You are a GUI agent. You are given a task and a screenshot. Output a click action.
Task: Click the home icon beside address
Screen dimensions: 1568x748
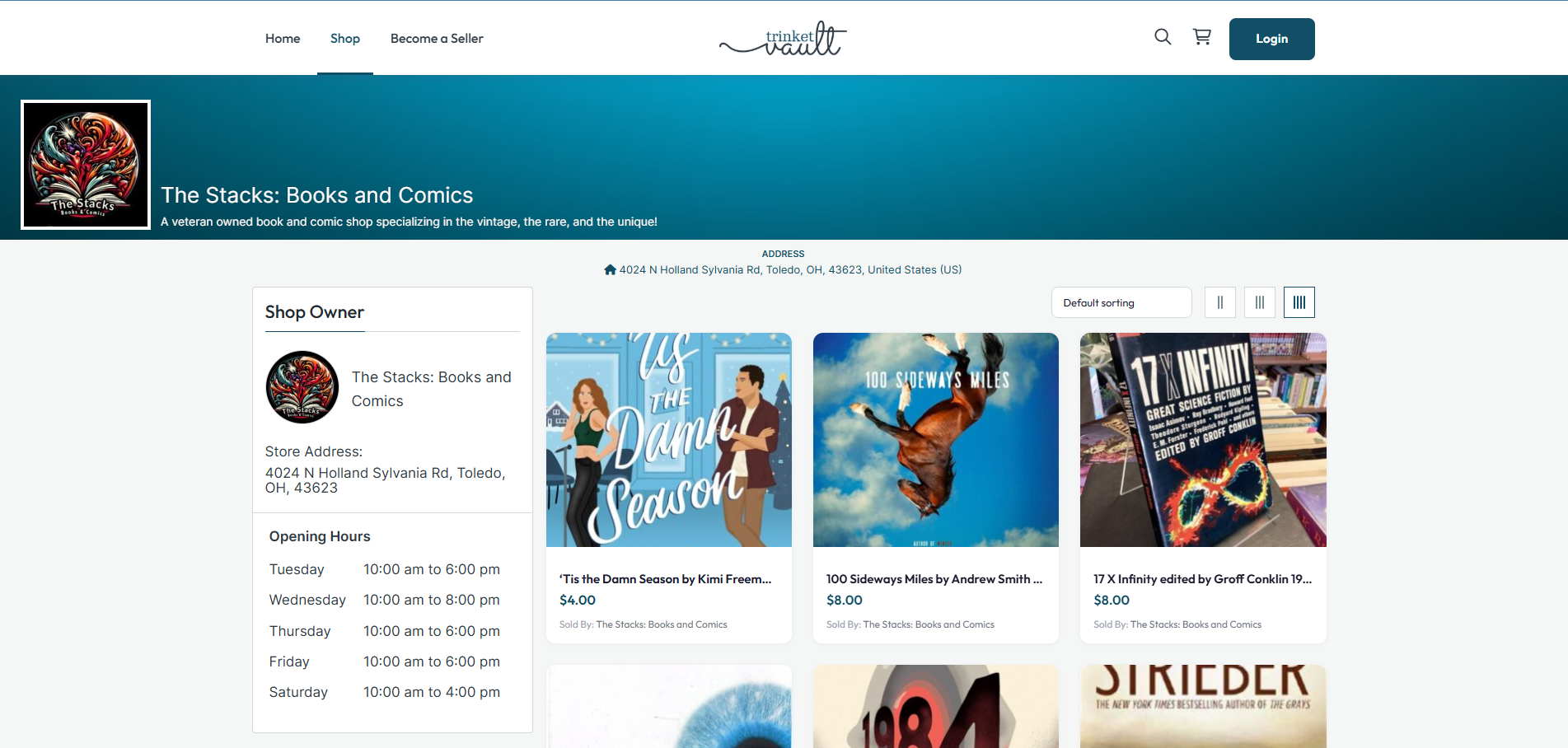610,269
